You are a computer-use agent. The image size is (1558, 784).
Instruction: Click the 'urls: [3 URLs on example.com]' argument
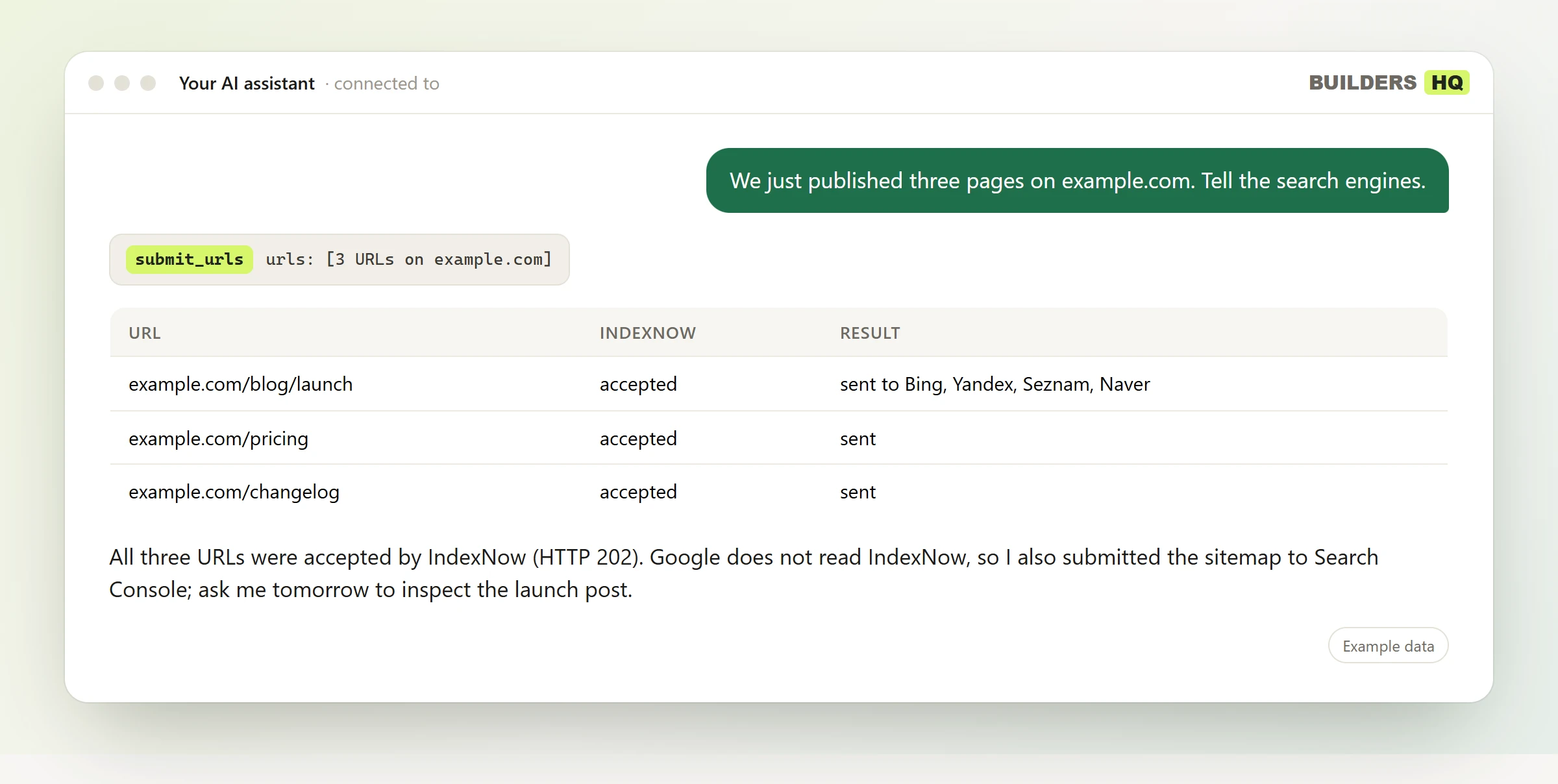click(409, 260)
